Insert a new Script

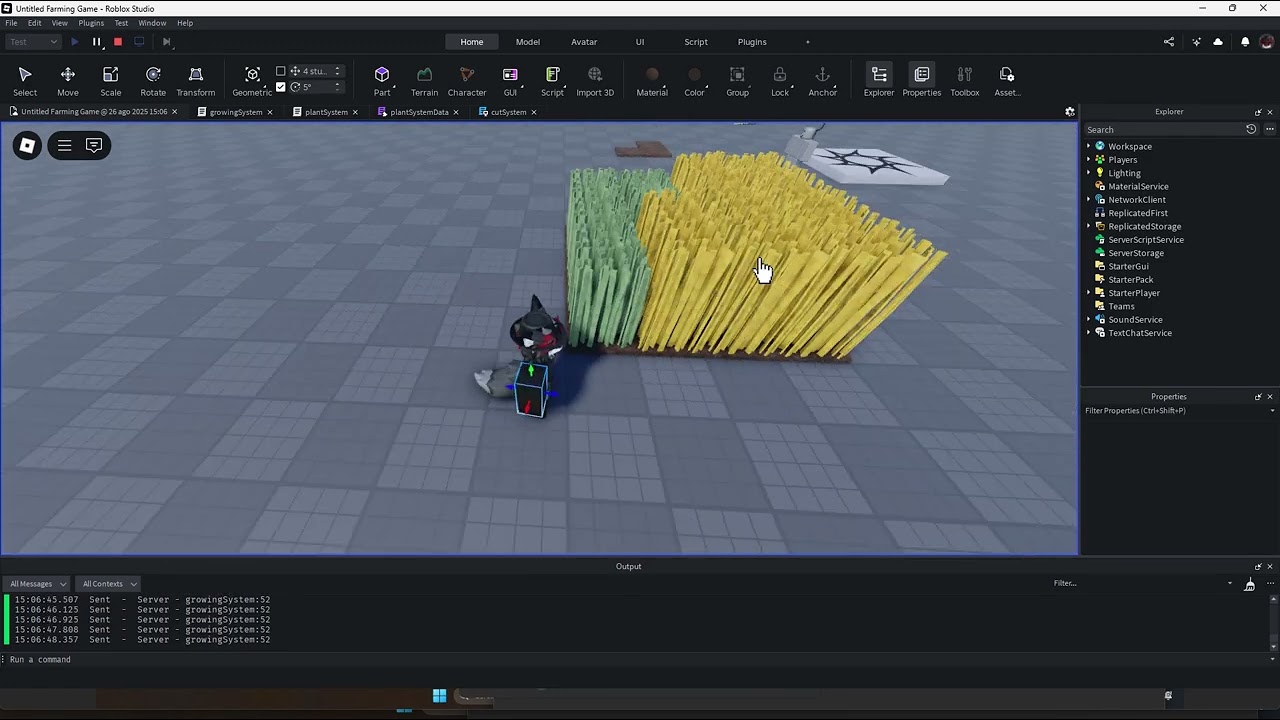[x=552, y=80]
